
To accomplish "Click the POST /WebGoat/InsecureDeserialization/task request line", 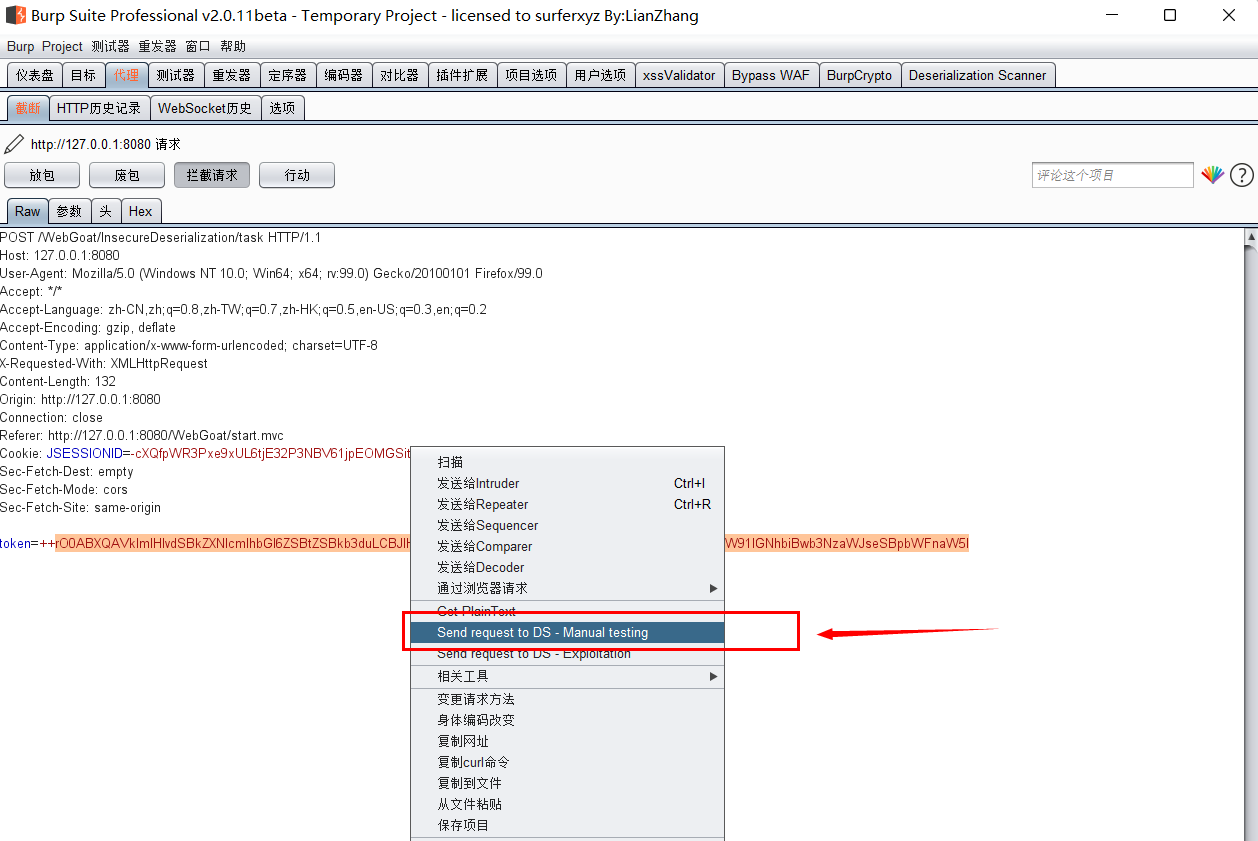I will click(160, 237).
